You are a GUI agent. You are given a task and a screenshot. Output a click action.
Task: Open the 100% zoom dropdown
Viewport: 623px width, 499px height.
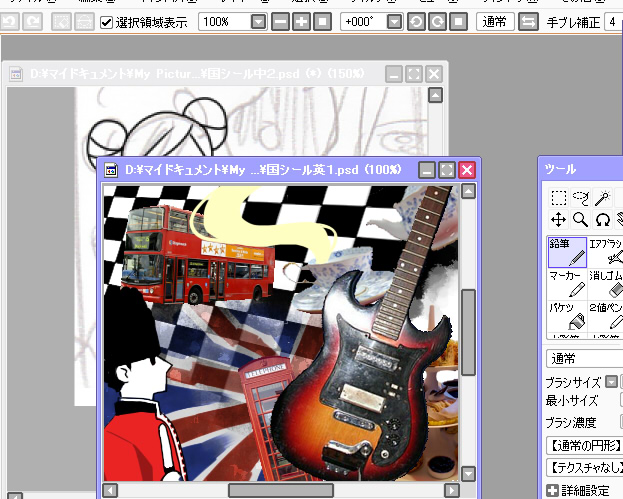point(258,22)
